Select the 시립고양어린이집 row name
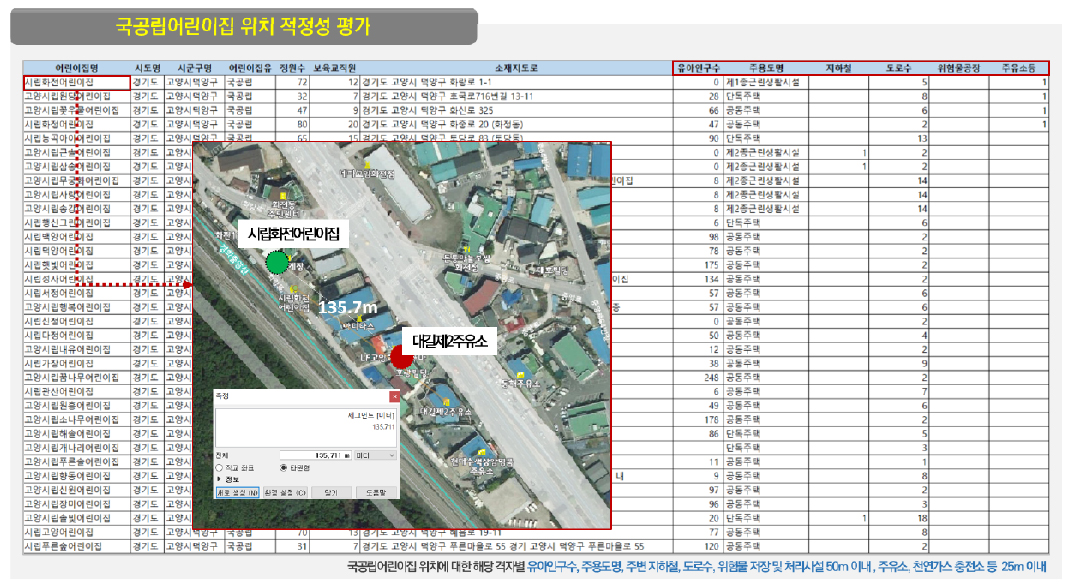This screenshot has width=1067, height=586. coord(76,532)
